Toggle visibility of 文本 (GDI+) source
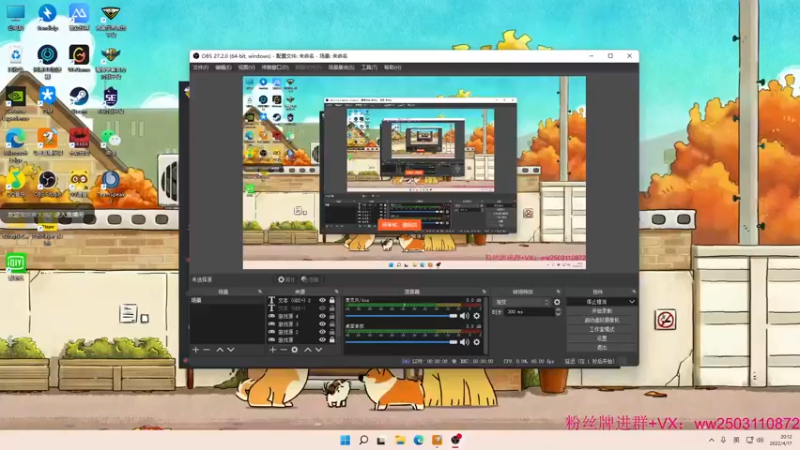This screenshot has height=450, width=800. pyautogui.click(x=322, y=308)
